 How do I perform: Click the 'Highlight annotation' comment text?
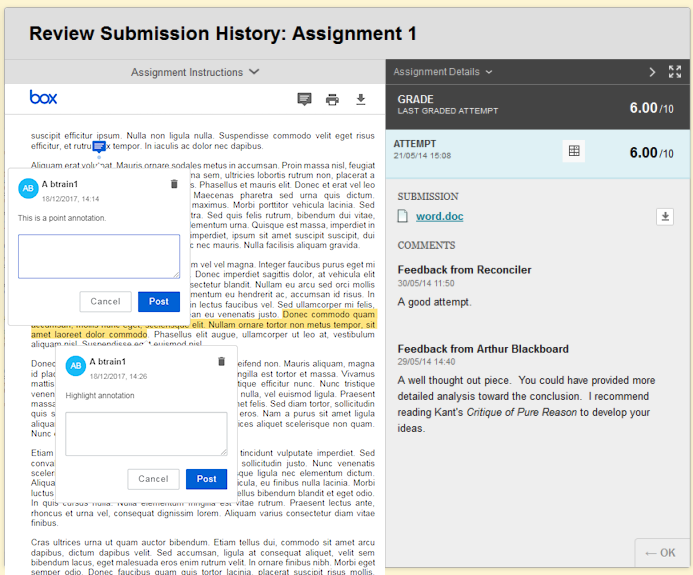(x=100, y=396)
